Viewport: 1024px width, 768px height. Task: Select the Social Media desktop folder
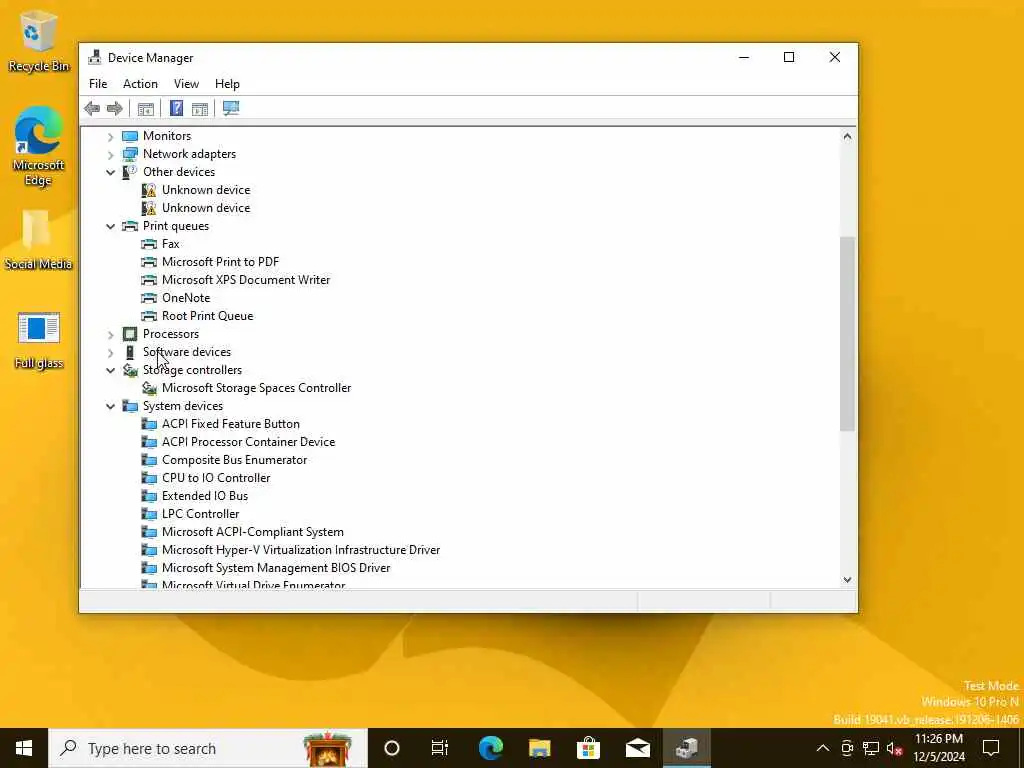38,240
